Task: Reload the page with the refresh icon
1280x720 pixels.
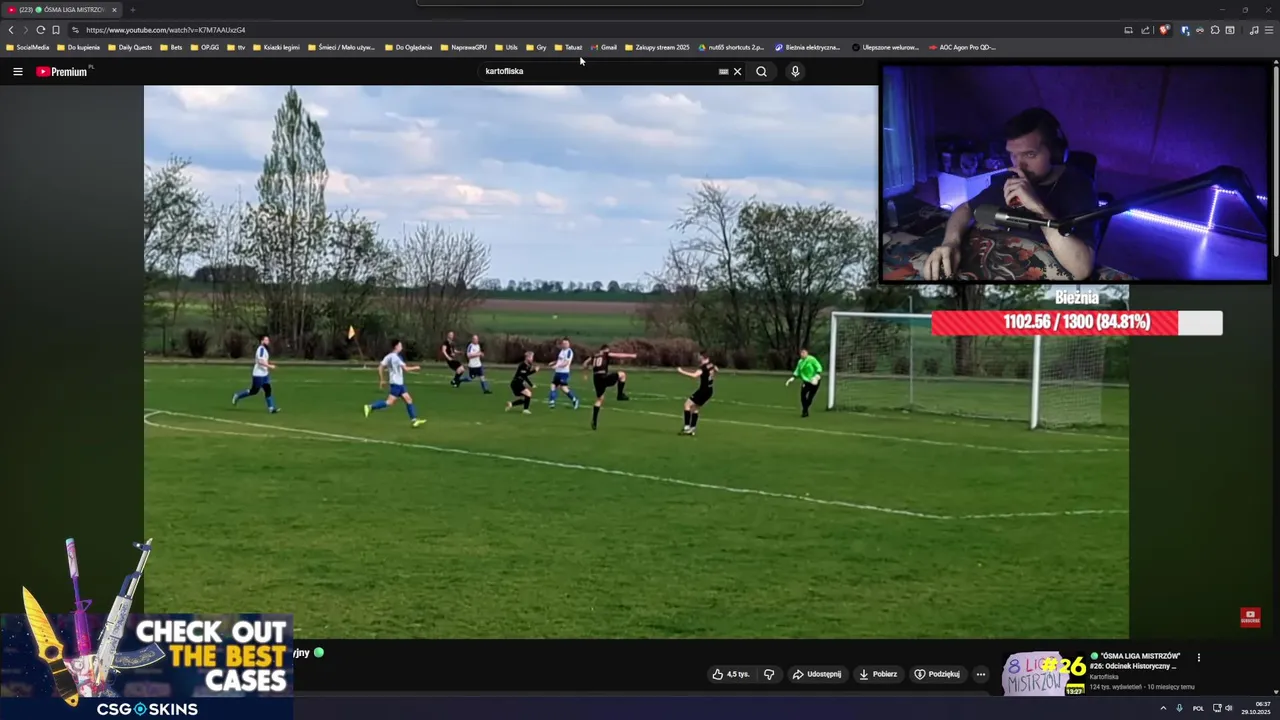Action: point(40,30)
